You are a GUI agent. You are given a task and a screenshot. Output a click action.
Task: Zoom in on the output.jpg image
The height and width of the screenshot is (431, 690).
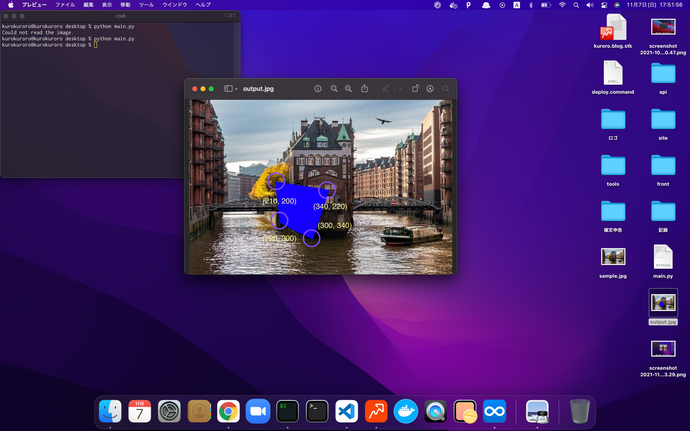click(x=348, y=88)
